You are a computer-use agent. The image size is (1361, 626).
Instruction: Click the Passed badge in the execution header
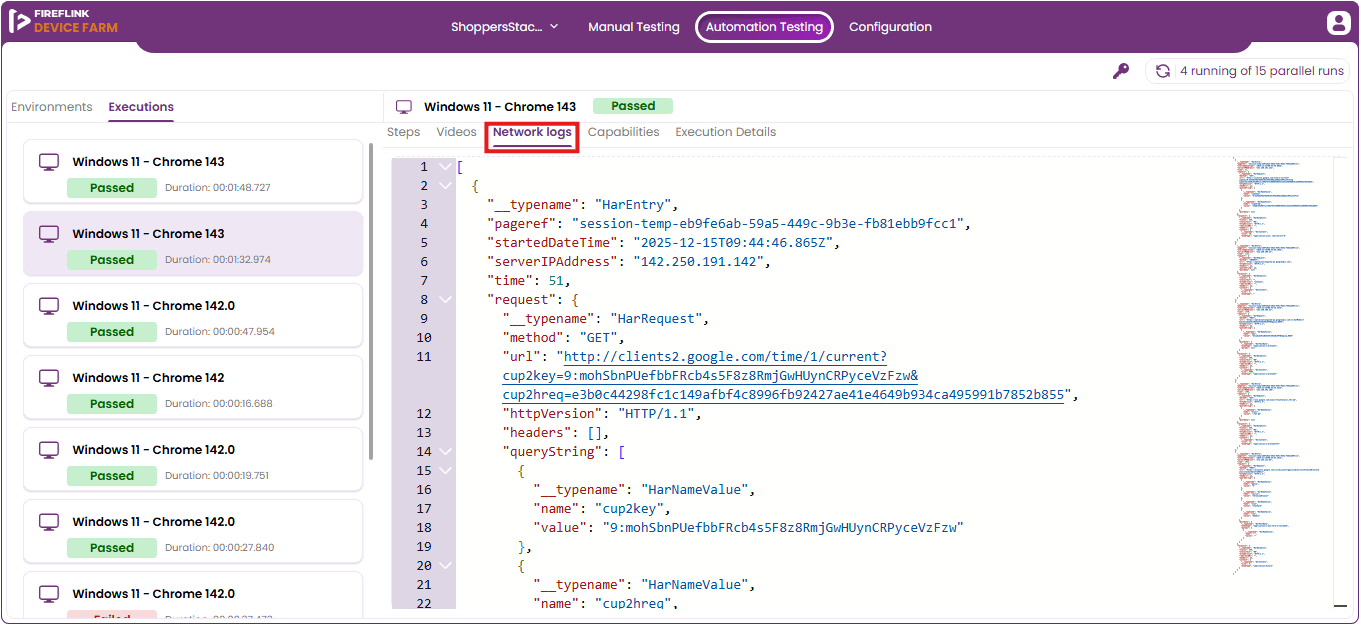(x=633, y=106)
